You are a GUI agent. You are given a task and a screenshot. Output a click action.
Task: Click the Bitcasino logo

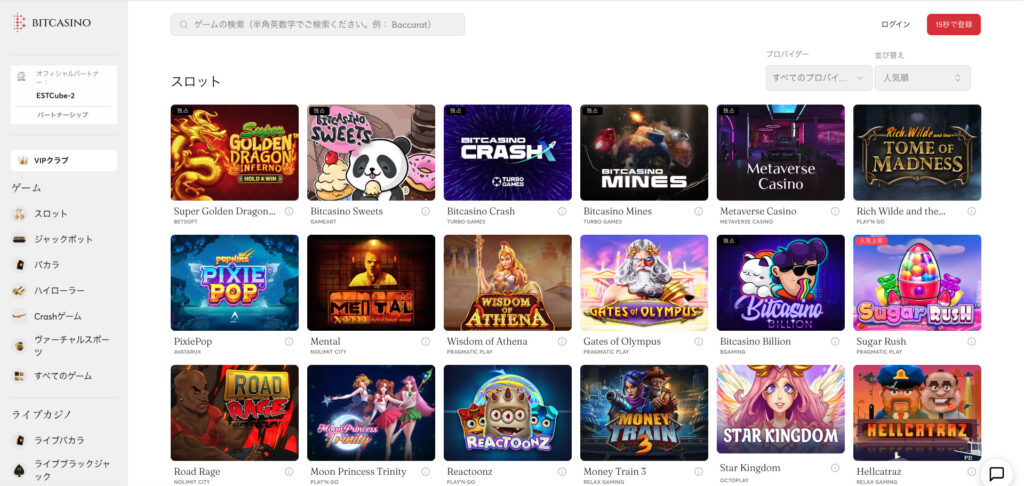pyautogui.click(x=52, y=23)
